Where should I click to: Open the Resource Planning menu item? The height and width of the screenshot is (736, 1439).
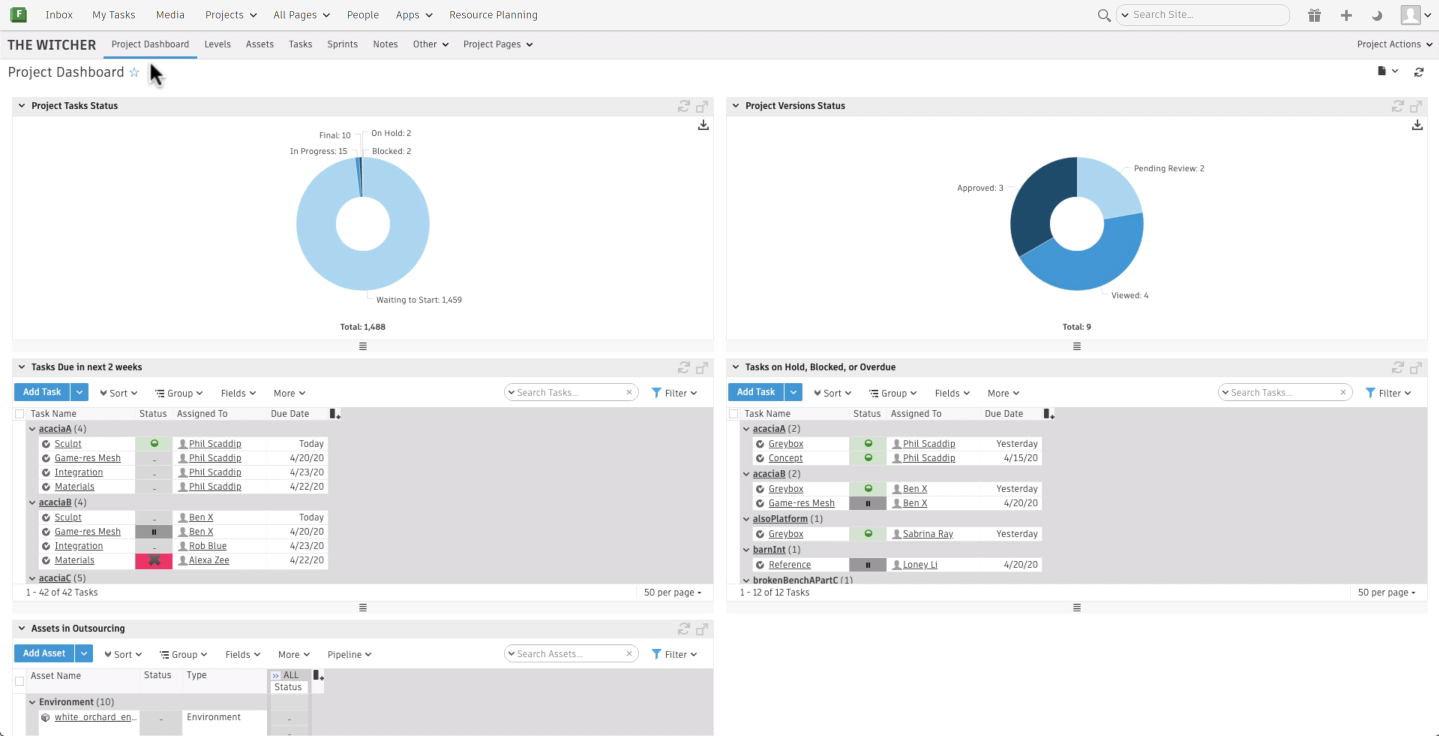(x=493, y=15)
